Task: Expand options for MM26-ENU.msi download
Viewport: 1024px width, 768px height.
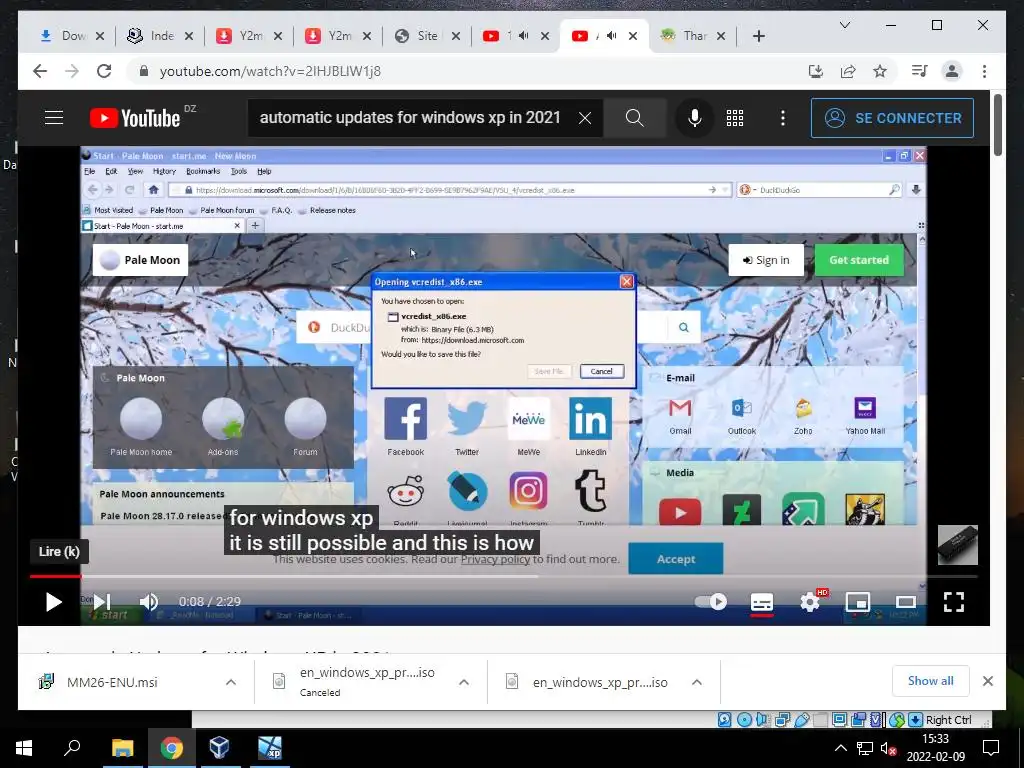Action: click(231, 682)
